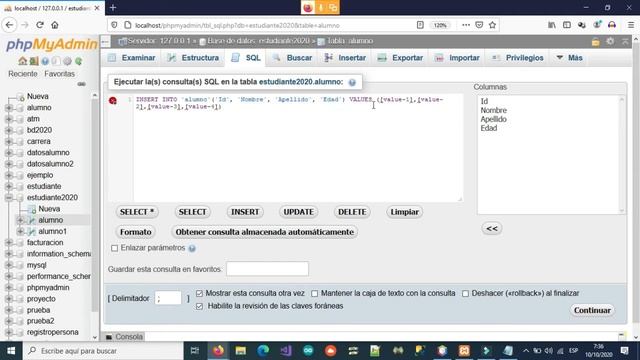Open the Firefox hamburger menu
The image size is (640, 360).
click(631, 25)
